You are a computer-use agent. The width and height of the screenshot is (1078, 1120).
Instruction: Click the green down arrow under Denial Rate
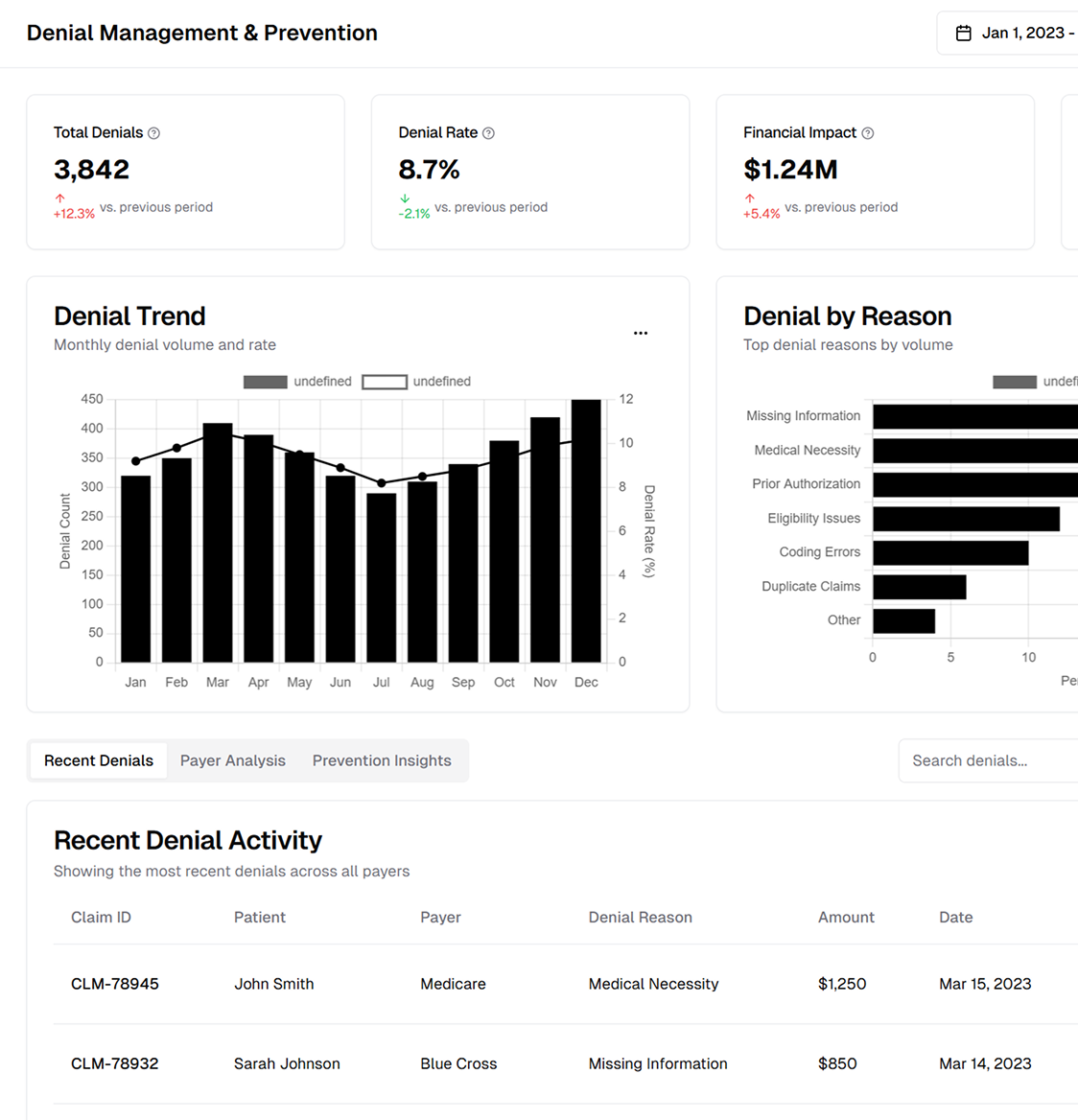coord(405,198)
